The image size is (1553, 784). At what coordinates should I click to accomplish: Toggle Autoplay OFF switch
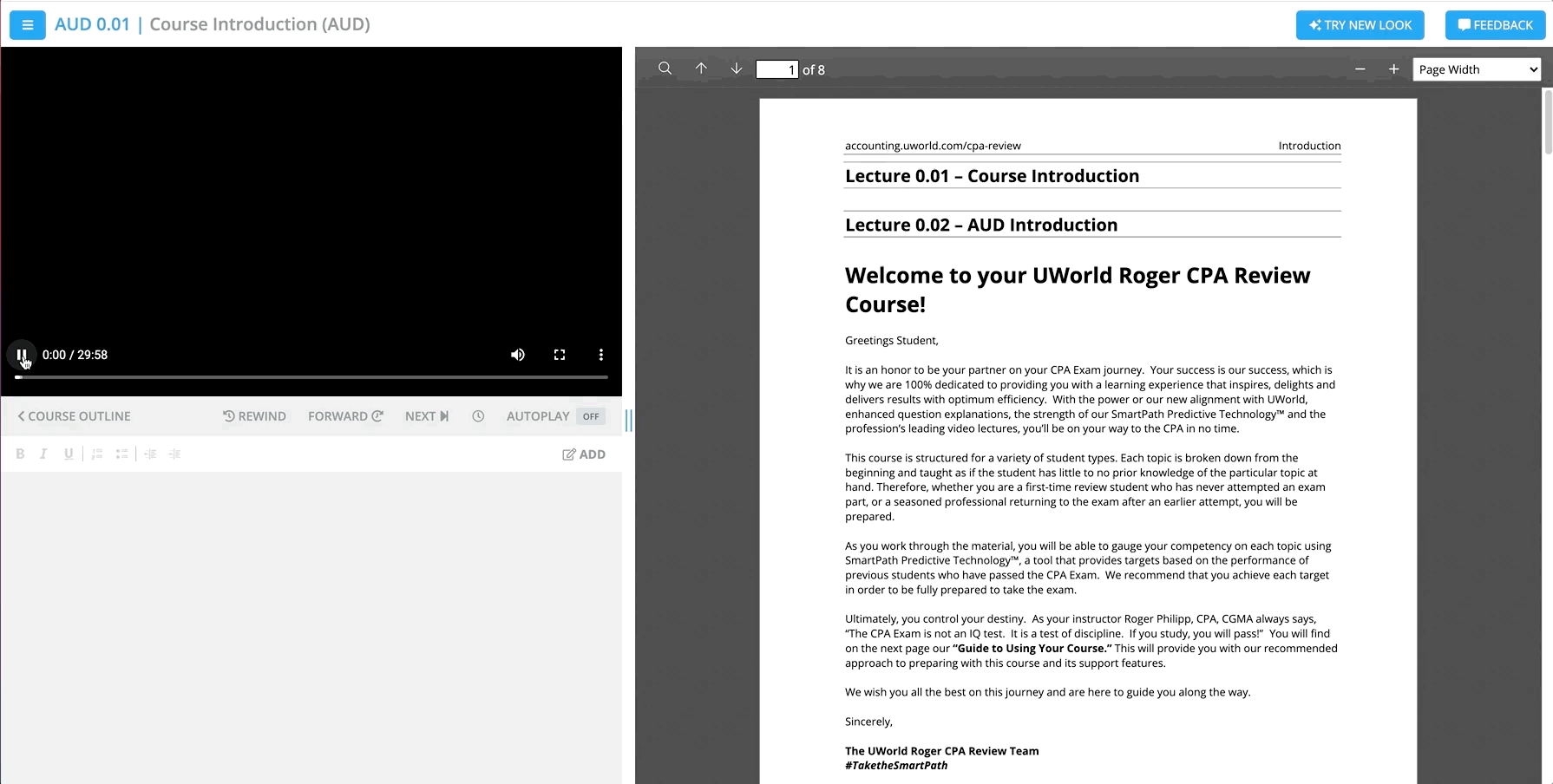pyautogui.click(x=591, y=416)
